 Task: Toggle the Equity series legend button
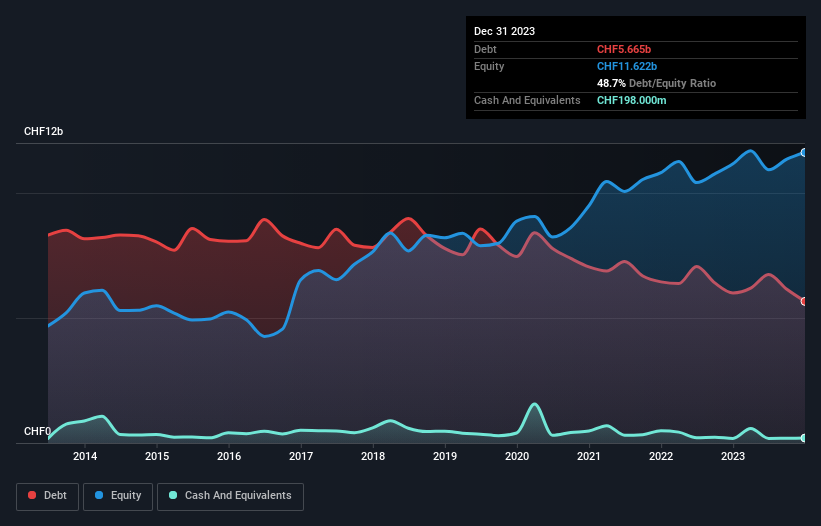tap(118, 496)
